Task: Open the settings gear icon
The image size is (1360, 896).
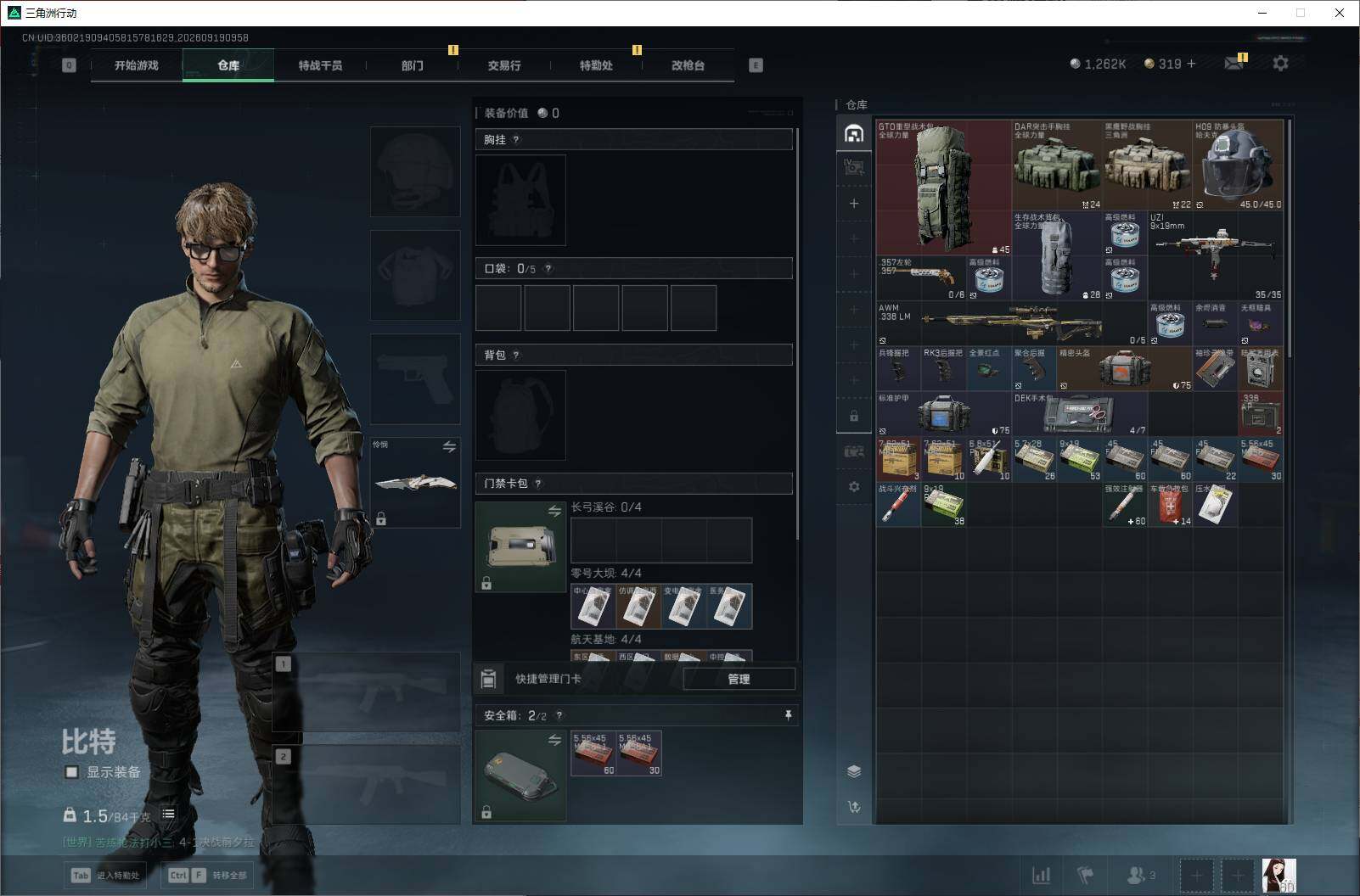Action: point(1280,63)
